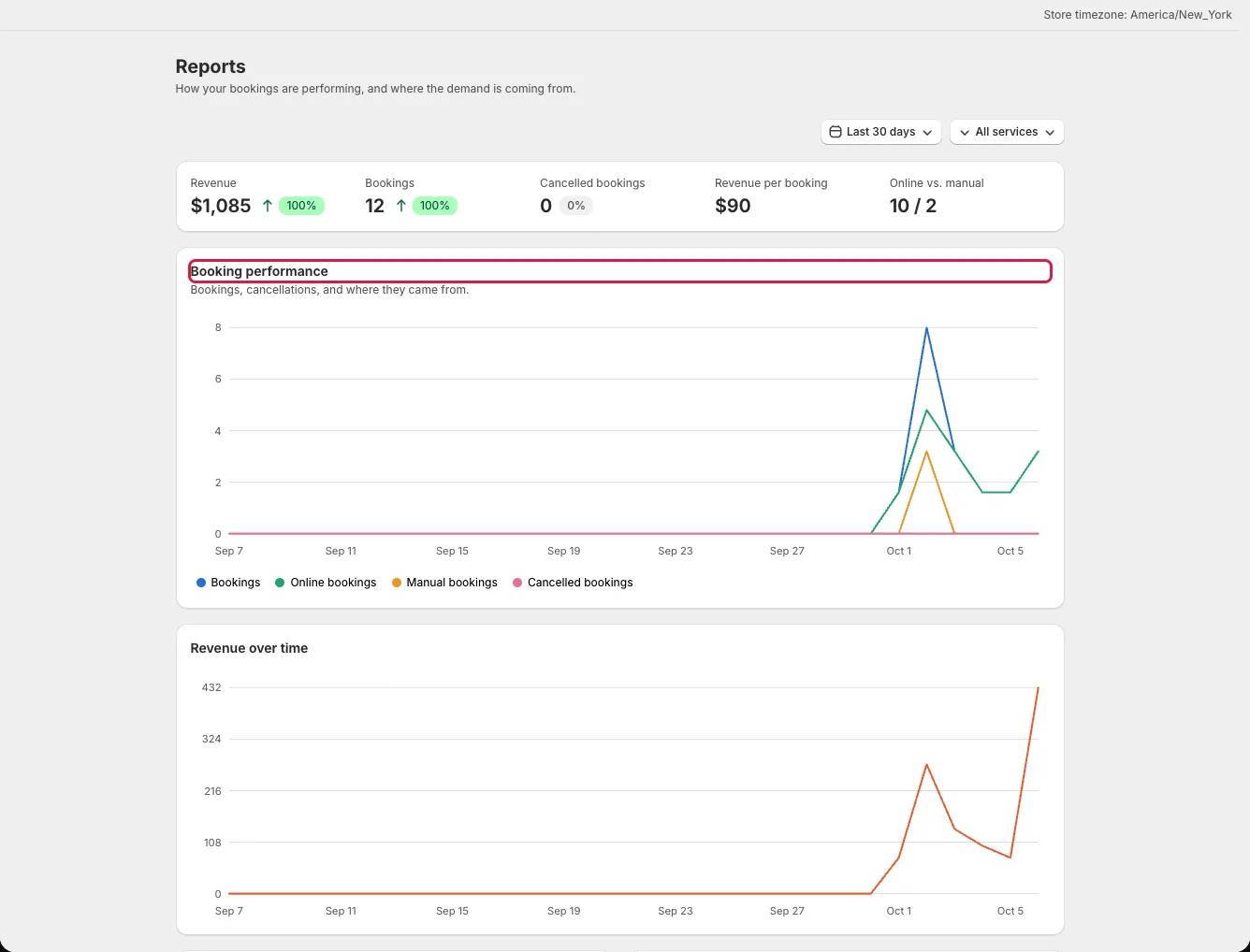Click the 100% badge in the Revenue card
This screenshot has width=1250, height=952.
(x=301, y=206)
